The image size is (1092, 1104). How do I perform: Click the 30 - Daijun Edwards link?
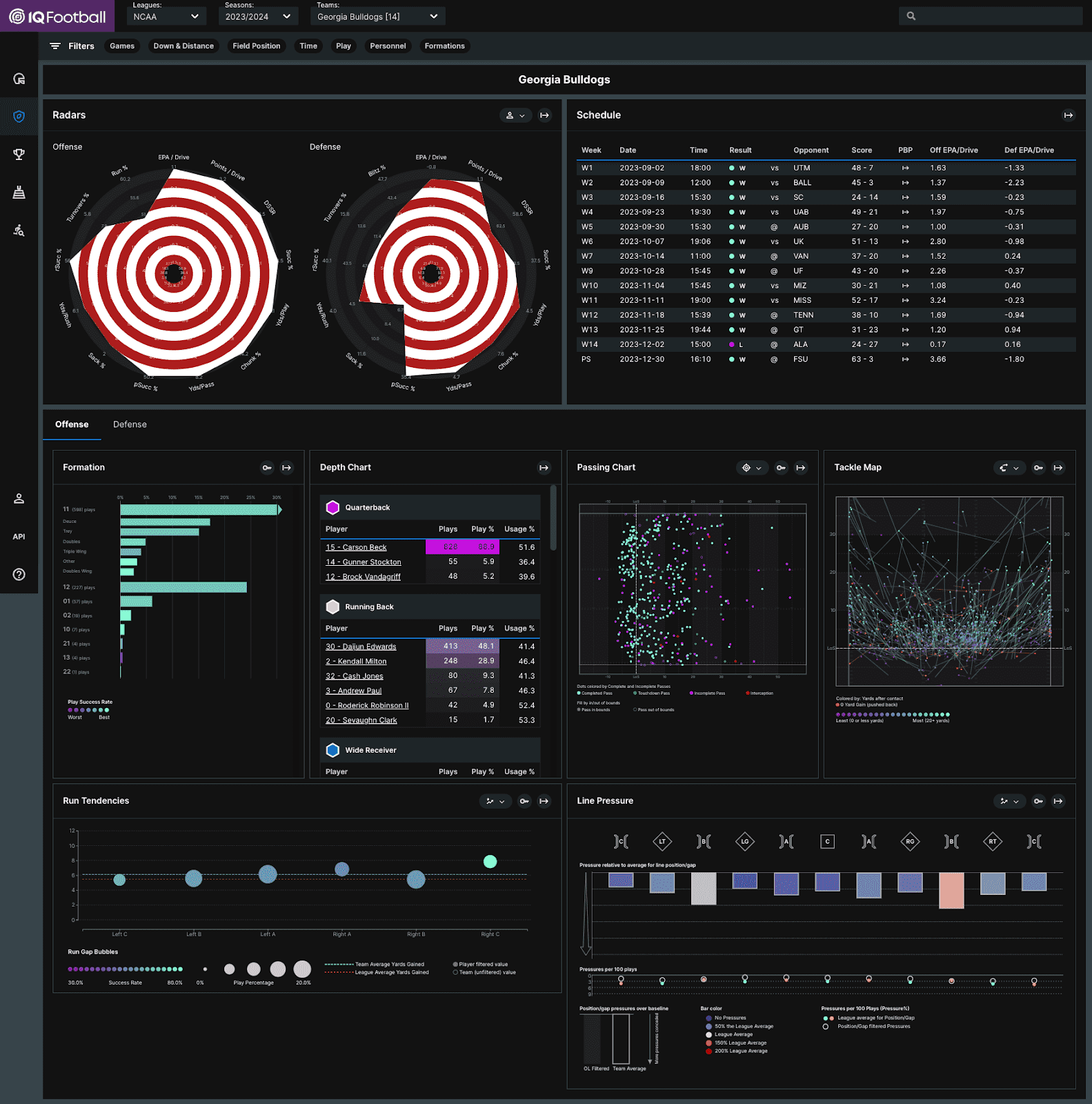[x=361, y=647]
